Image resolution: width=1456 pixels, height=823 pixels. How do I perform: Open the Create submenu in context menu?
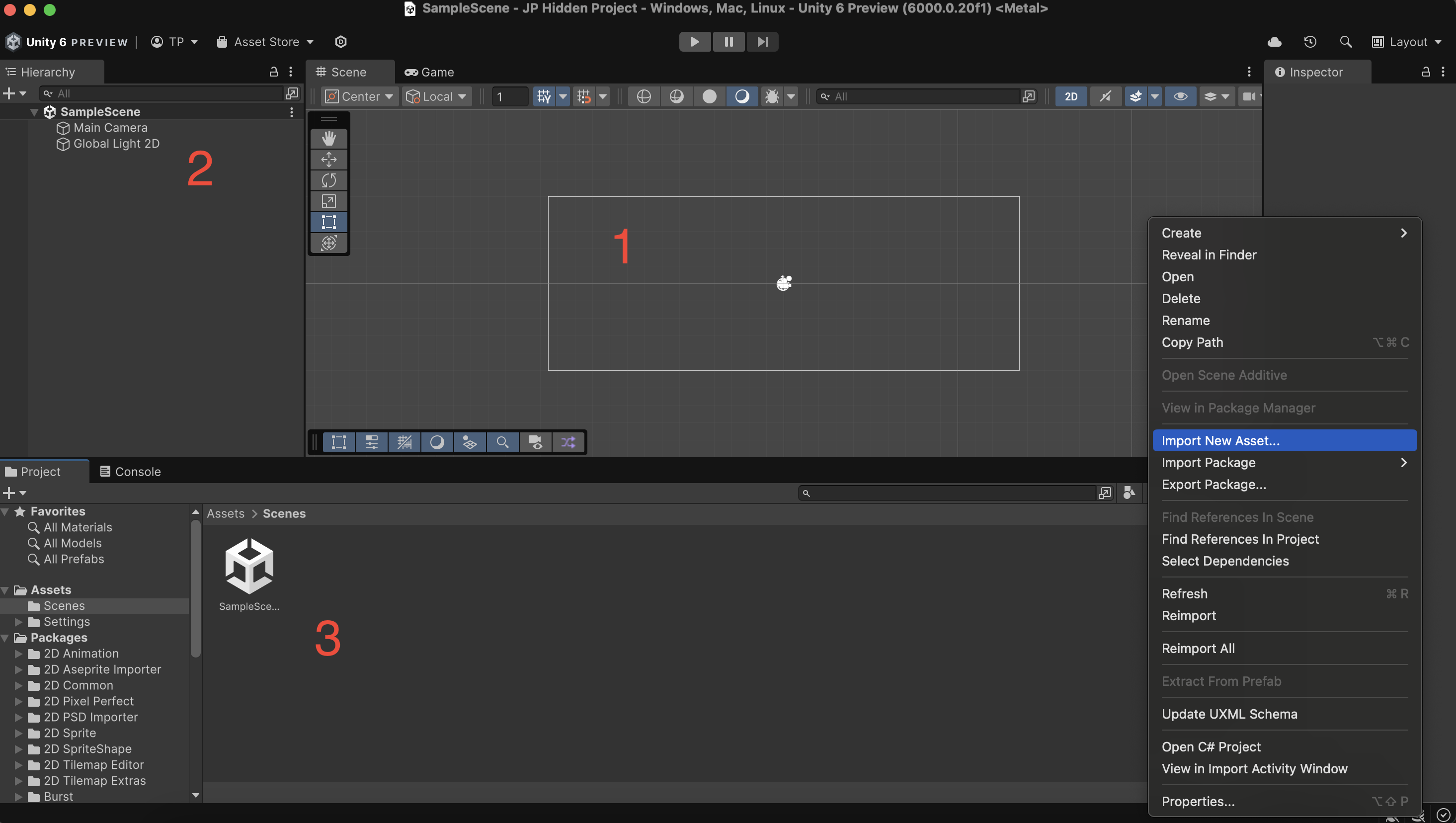(1284, 233)
